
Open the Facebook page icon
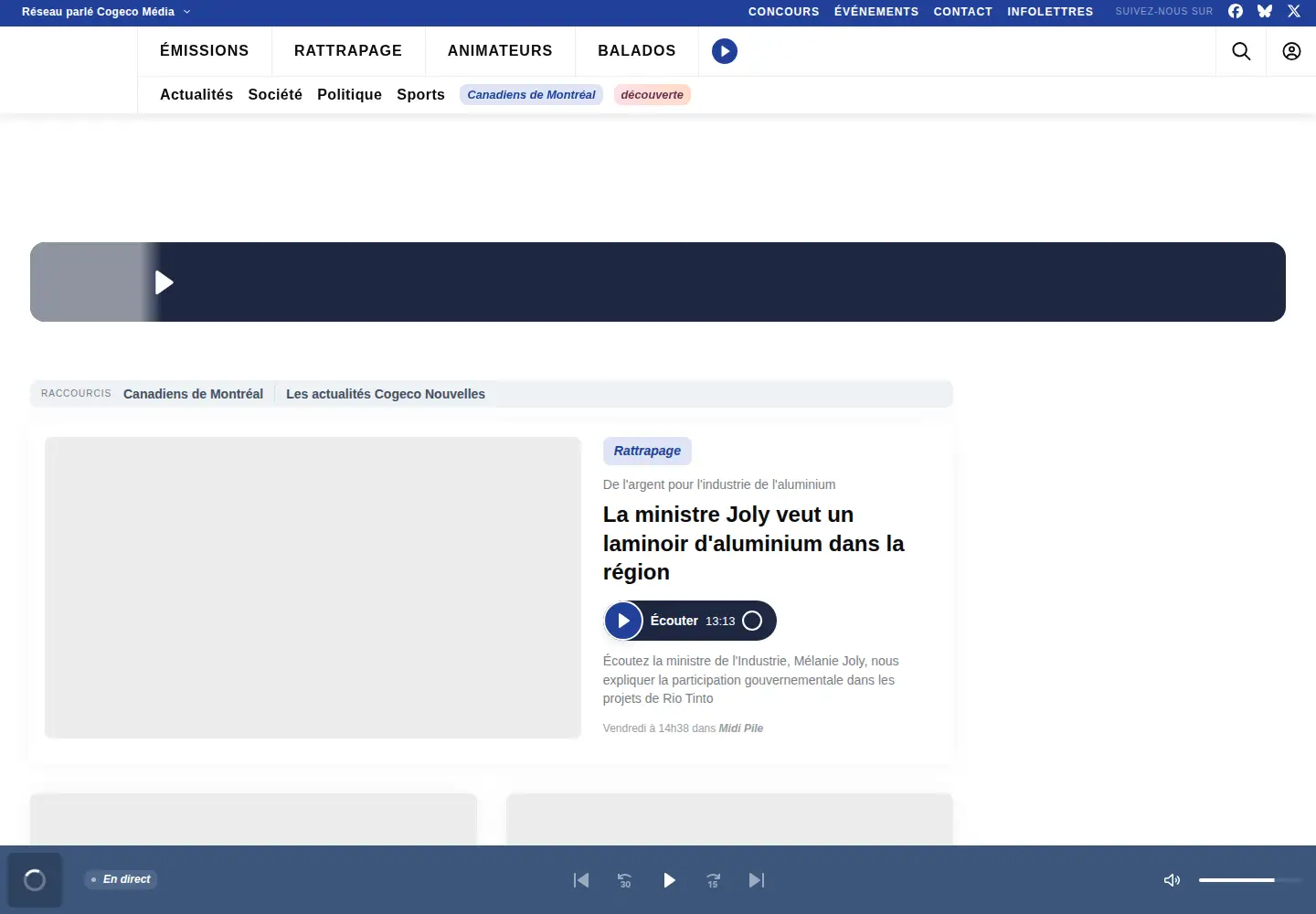tap(1236, 12)
